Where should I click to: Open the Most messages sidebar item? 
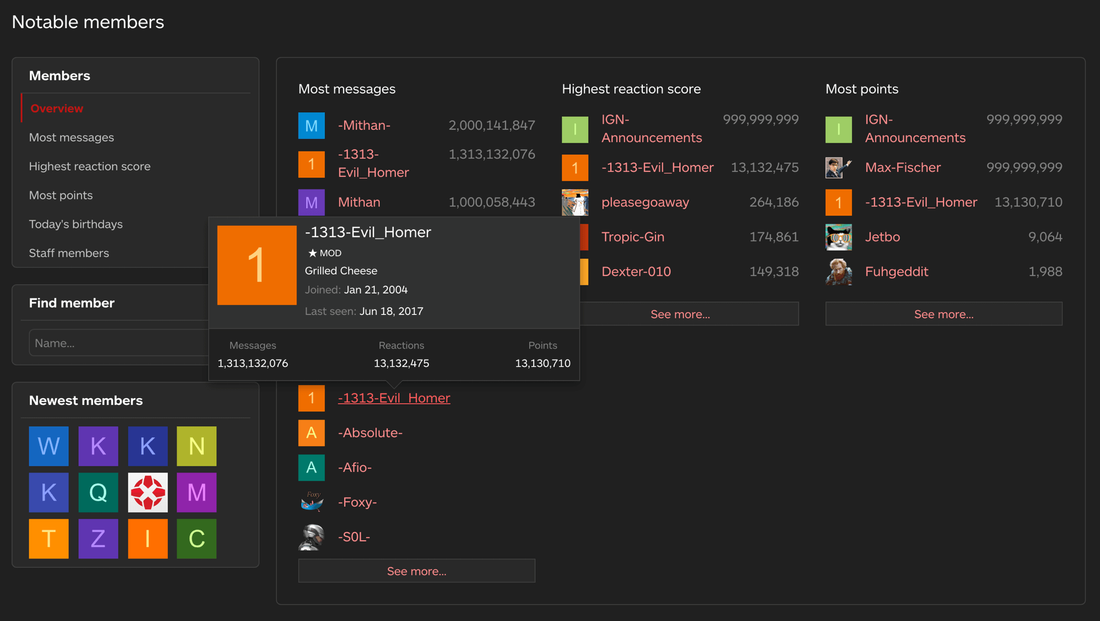coord(71,138)
